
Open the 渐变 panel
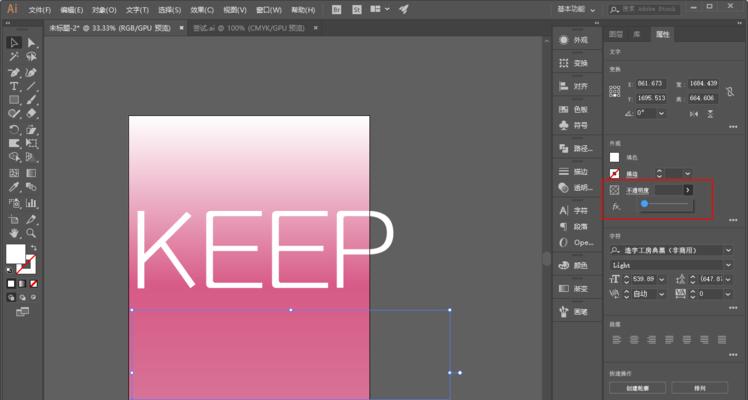click(x=576, y=288)
